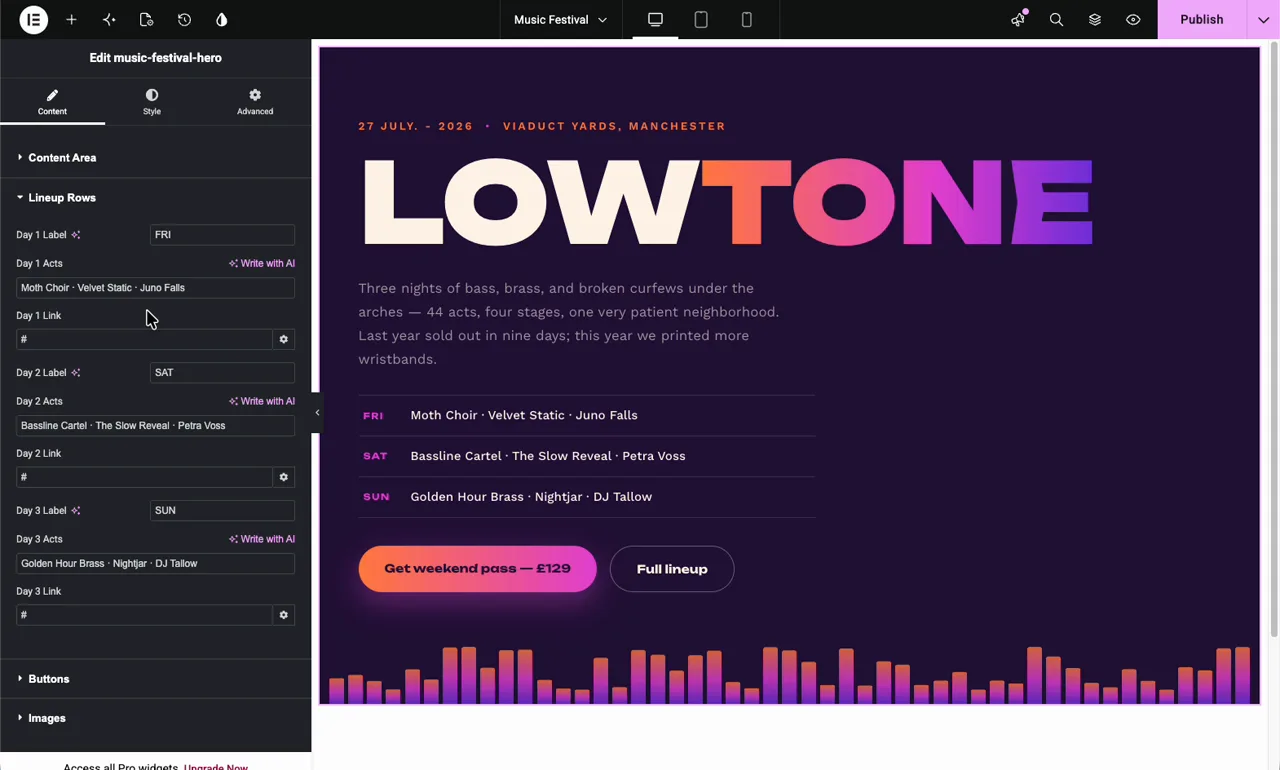
Task: Open document page settings icon
Action: [146, 19]
